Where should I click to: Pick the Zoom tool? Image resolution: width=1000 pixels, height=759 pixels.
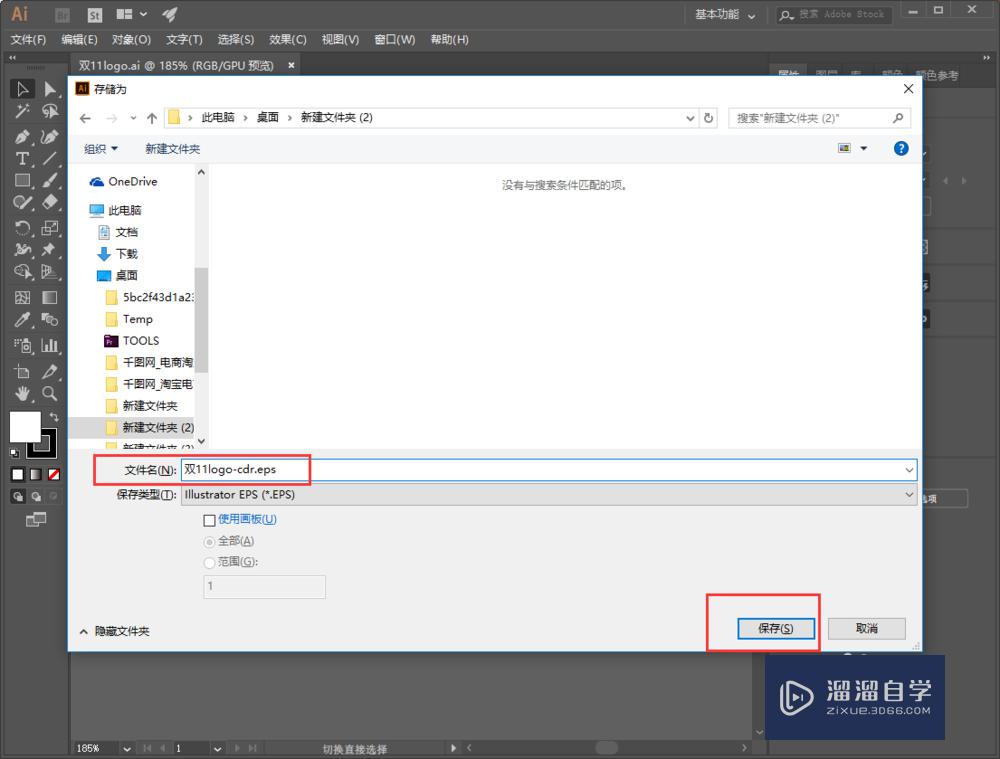pos(49,394)
